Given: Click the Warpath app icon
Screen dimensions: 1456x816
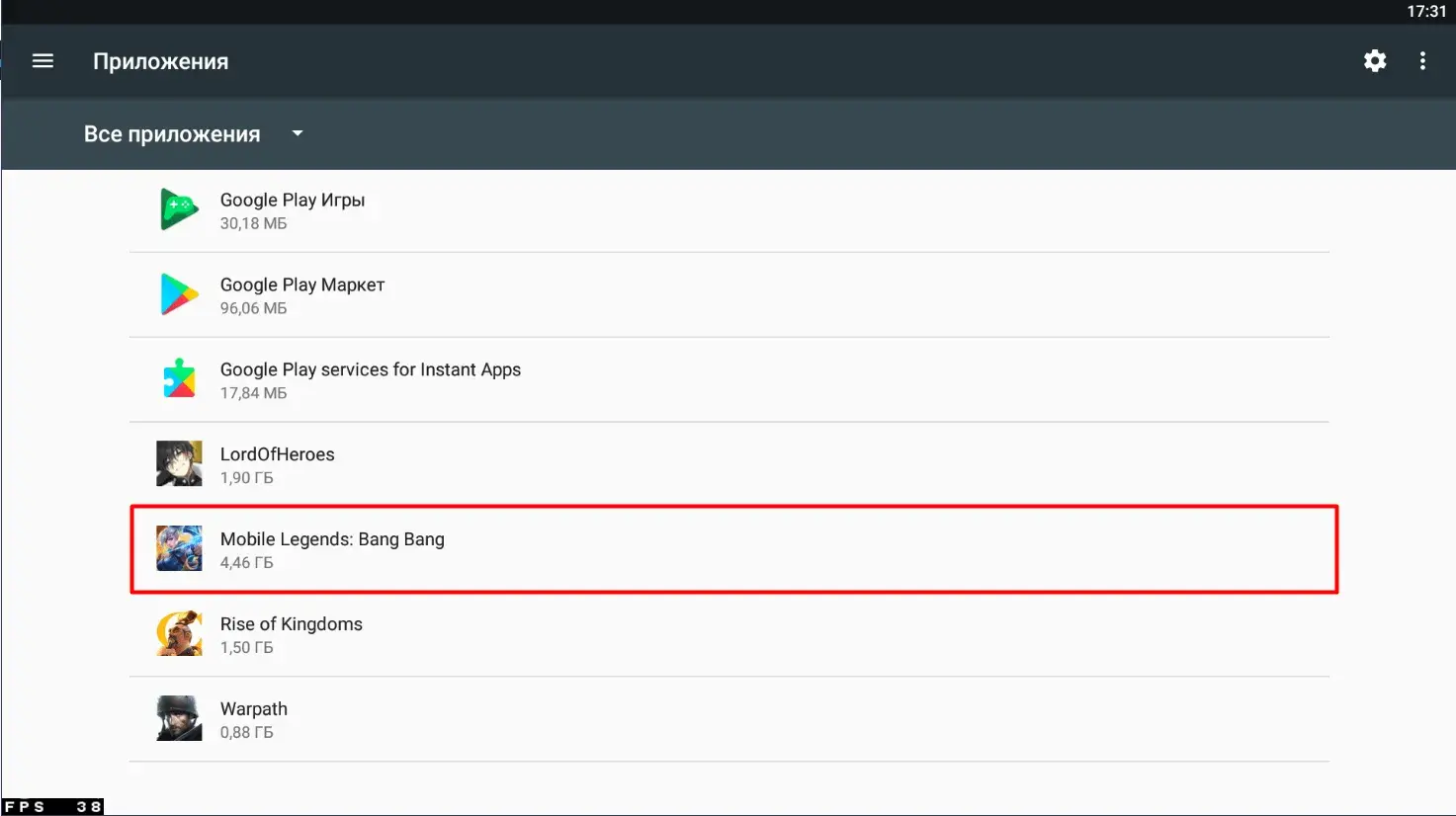Looking at the screenshot, I should [x=179, y=718].
